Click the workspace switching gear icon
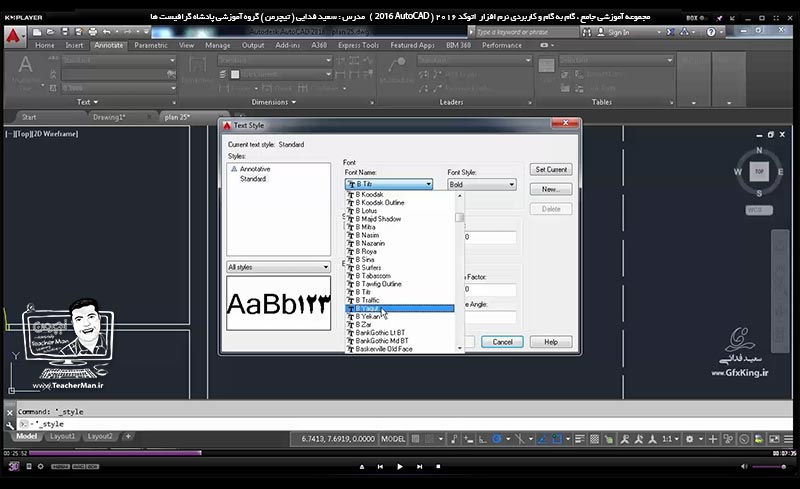The image size is (800, 489). 690,438
